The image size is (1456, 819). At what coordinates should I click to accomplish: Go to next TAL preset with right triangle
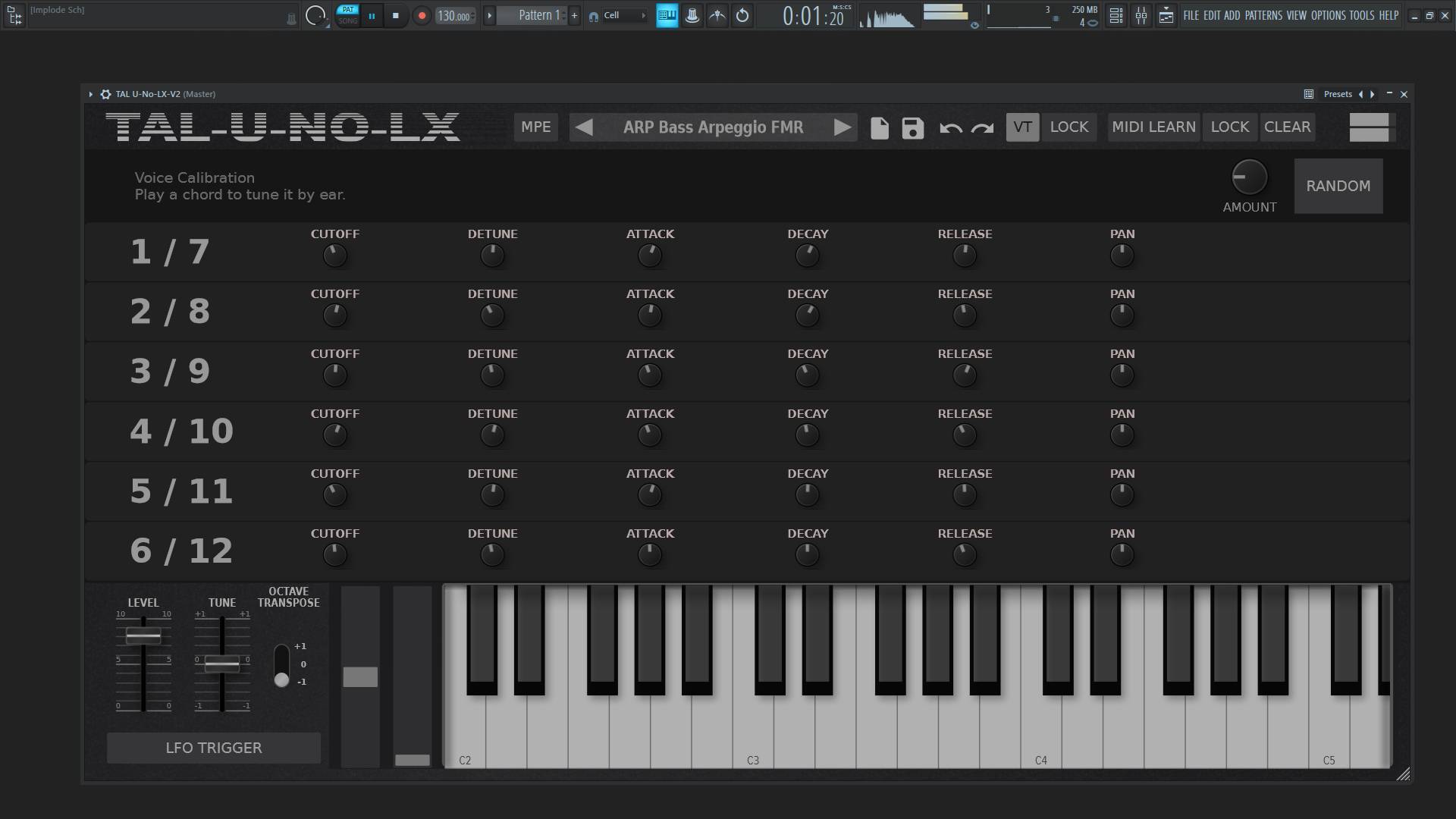click(843, 127)
